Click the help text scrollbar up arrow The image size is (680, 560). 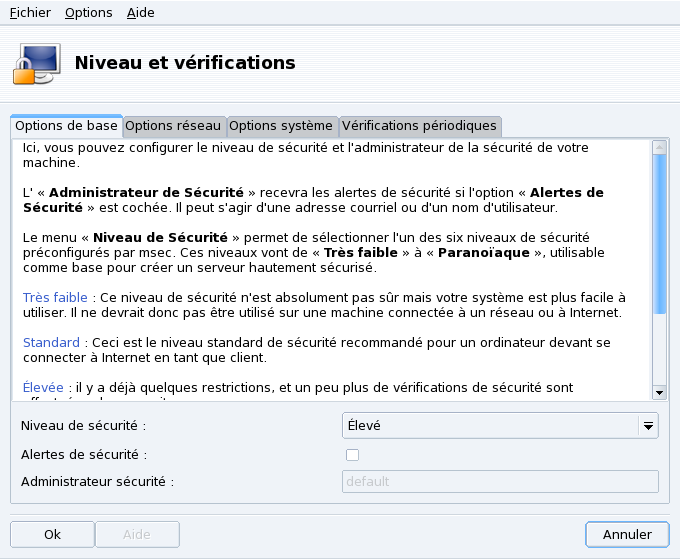tap(659, 148)
